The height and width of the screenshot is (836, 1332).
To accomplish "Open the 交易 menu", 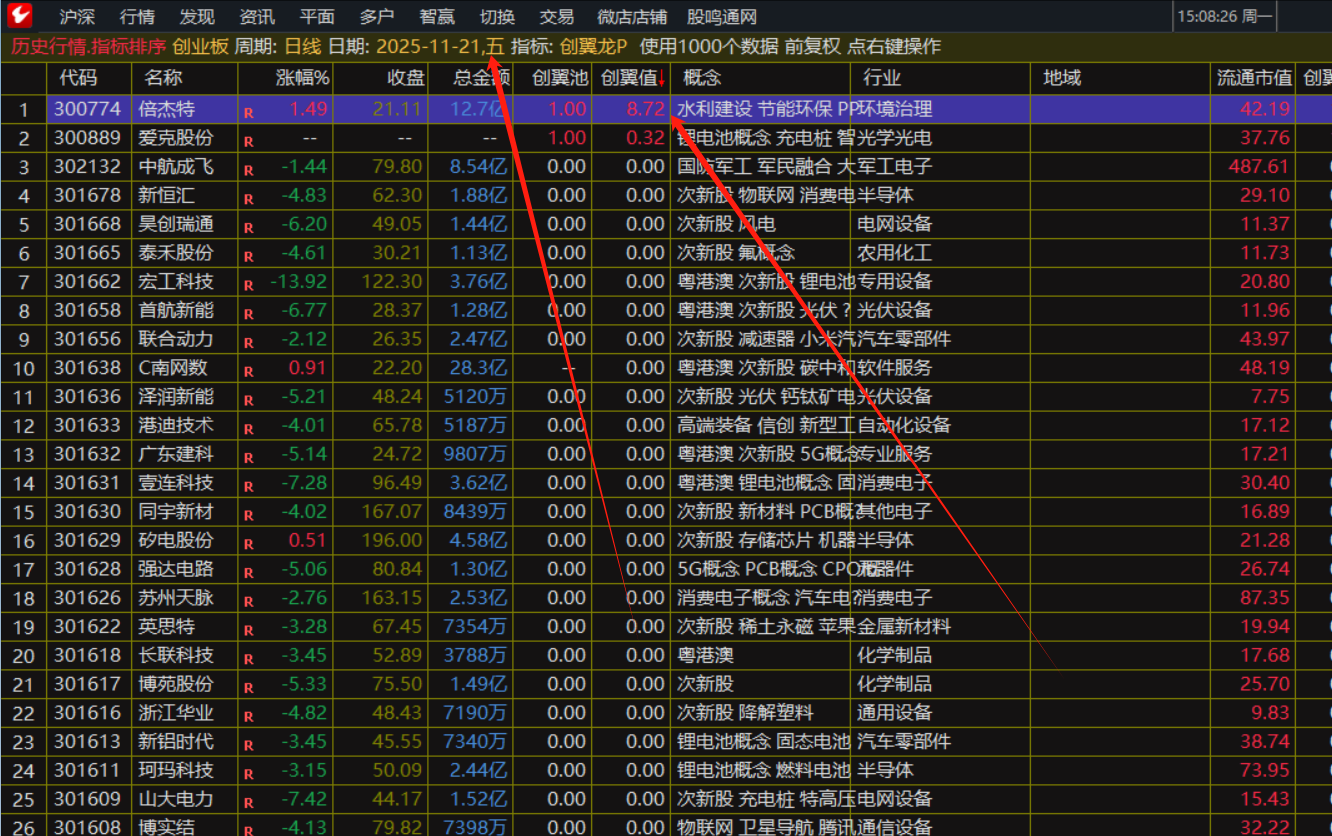I will (x=556, y=17).
